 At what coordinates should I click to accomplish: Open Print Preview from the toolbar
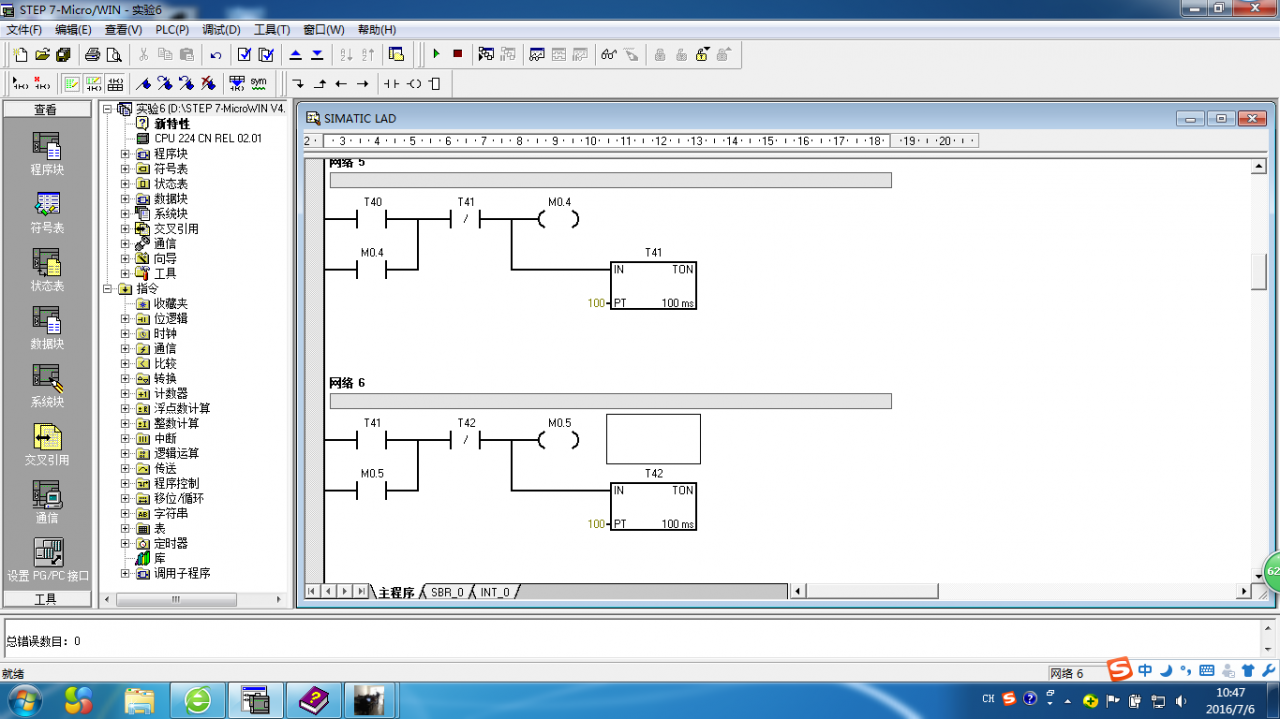point(115,54)
